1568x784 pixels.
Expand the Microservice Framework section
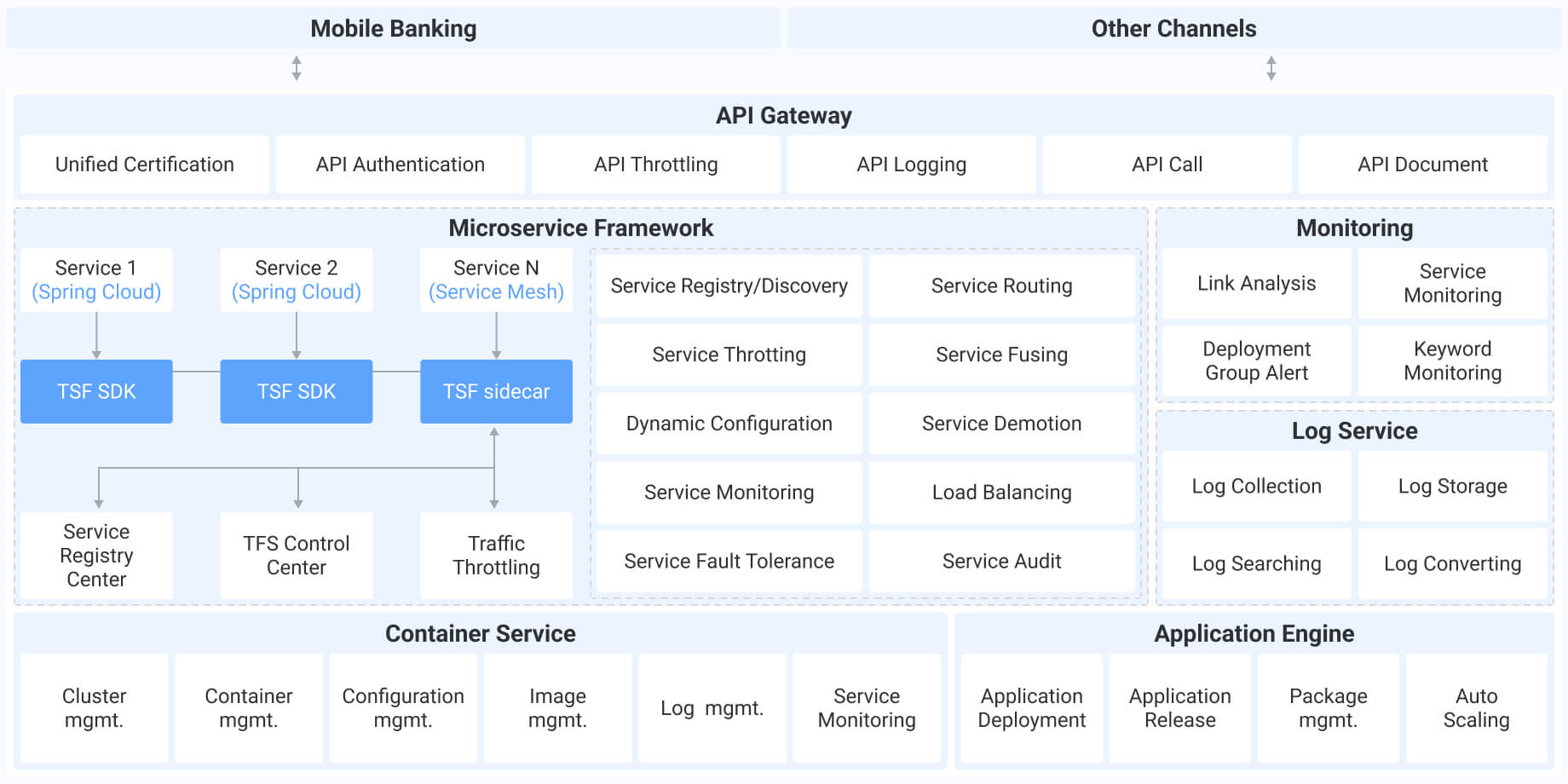pos(580,228)
